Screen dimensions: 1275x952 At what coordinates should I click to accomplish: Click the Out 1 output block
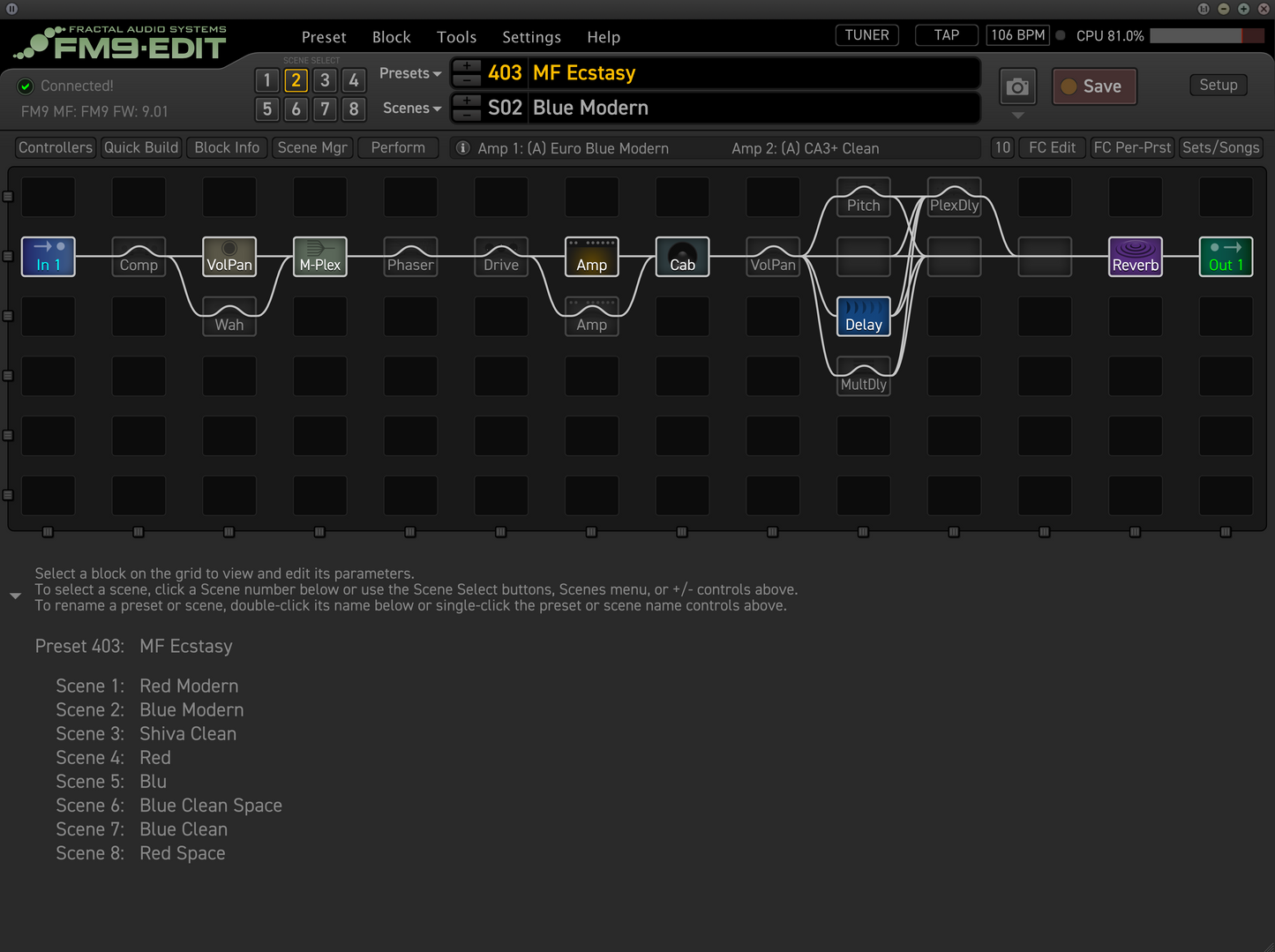[x=1226, y=257]
